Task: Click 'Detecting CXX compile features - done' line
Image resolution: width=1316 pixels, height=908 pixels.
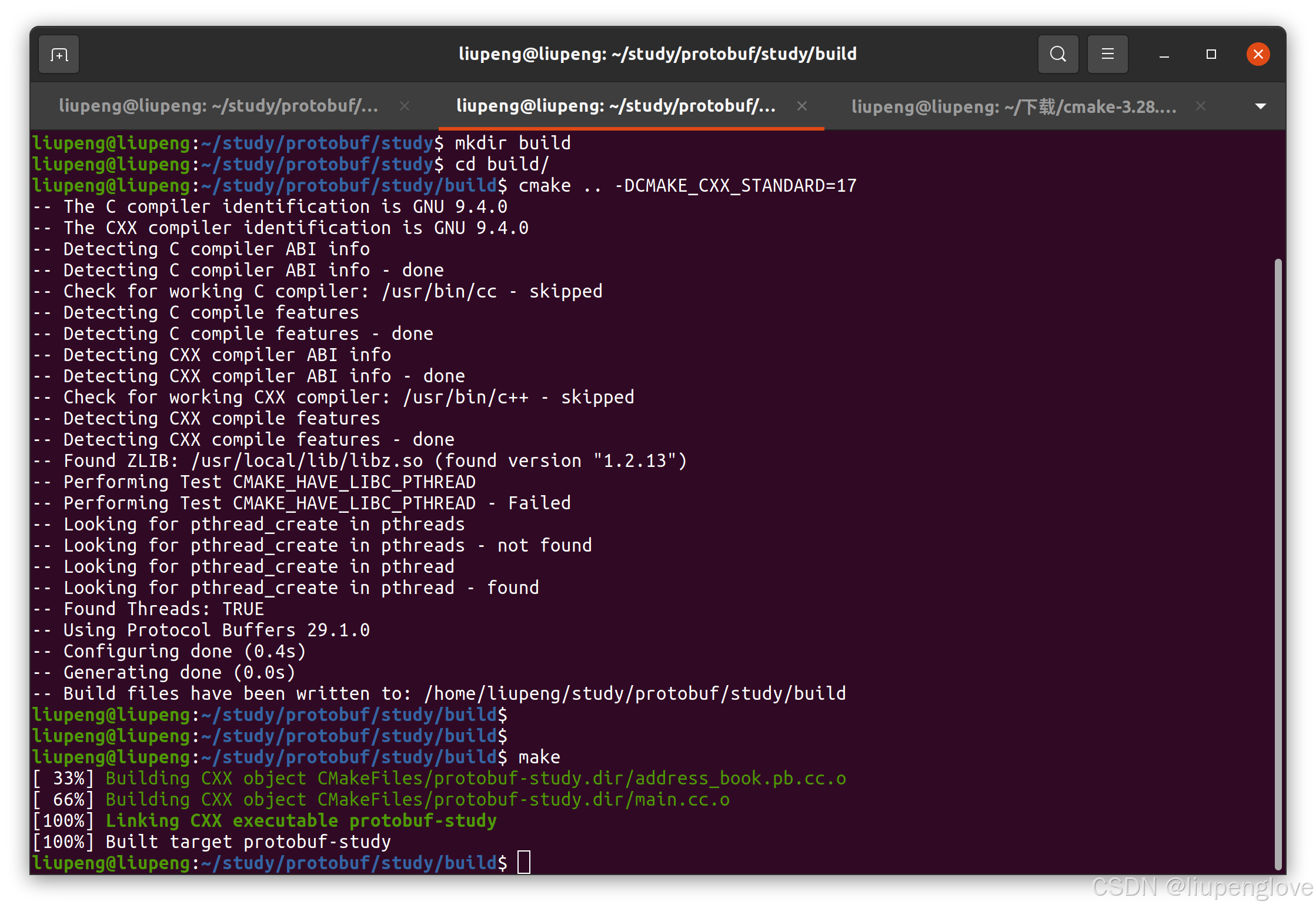Action: 243,439
